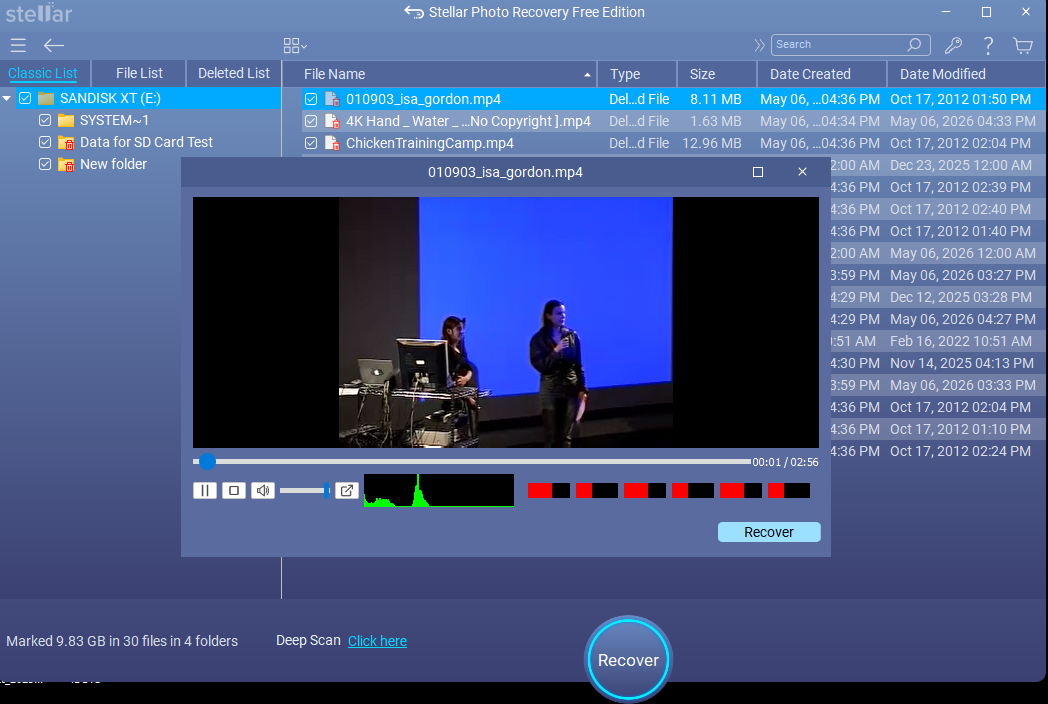The width and height of the screenshot is (1048, 704).
Task: Sort by Date Modified column
Action: click(x=967, y=74)
